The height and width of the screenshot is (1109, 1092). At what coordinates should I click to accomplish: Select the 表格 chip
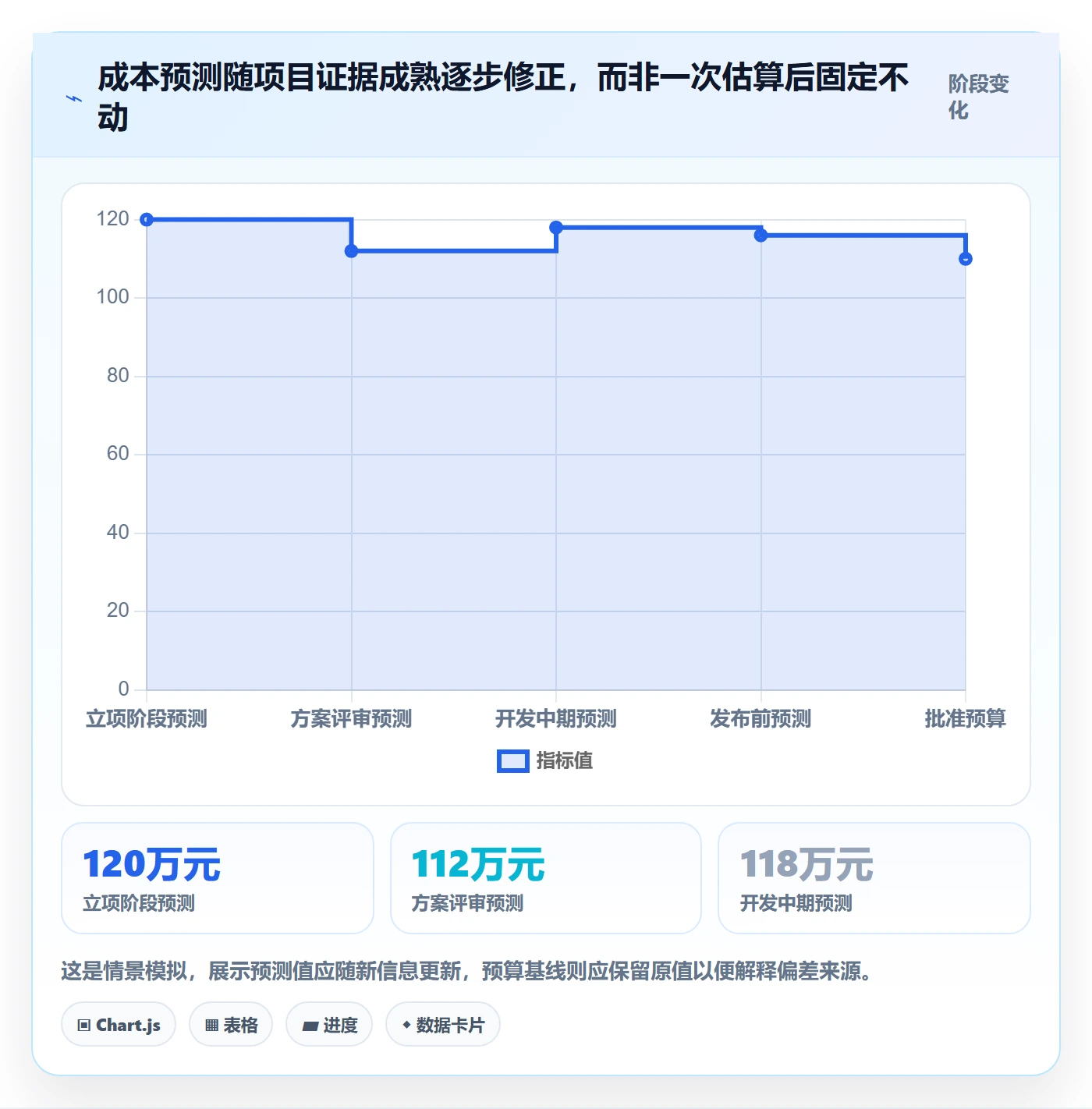(231, 1025)
